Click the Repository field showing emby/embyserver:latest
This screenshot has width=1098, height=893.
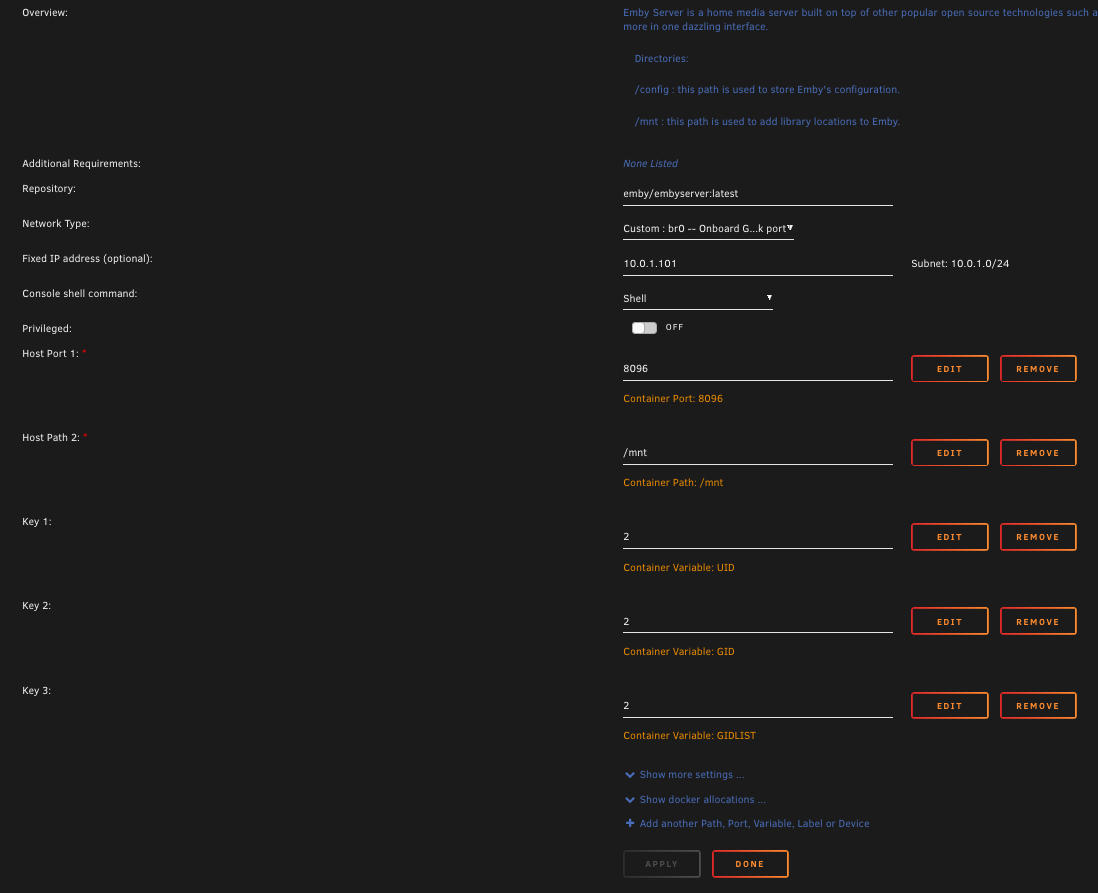(757, 193)
